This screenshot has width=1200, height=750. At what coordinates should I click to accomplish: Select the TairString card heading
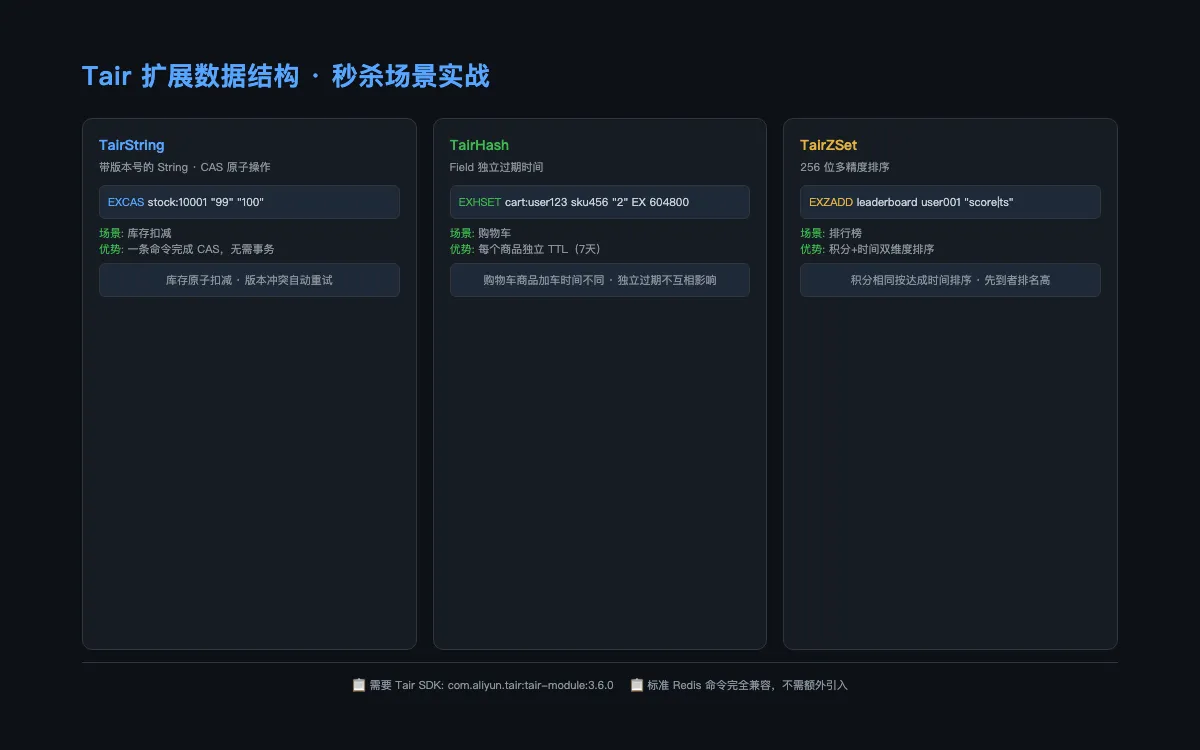coord(132,146)
